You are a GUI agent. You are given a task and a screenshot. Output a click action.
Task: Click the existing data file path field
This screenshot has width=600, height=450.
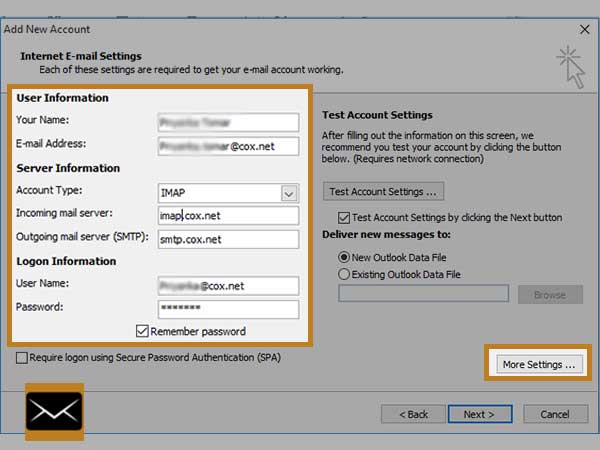coord(424,293)
